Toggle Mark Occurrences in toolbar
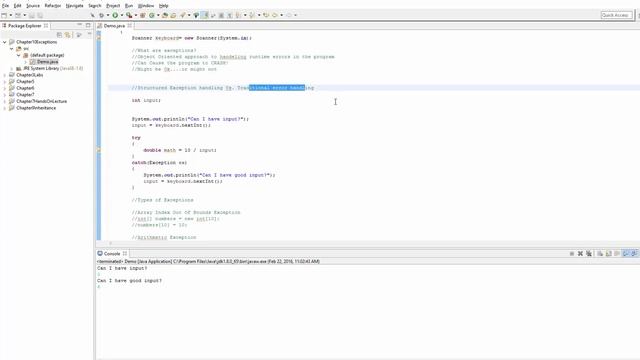This screenshot has height=360, width=640. tap(196, 15)
